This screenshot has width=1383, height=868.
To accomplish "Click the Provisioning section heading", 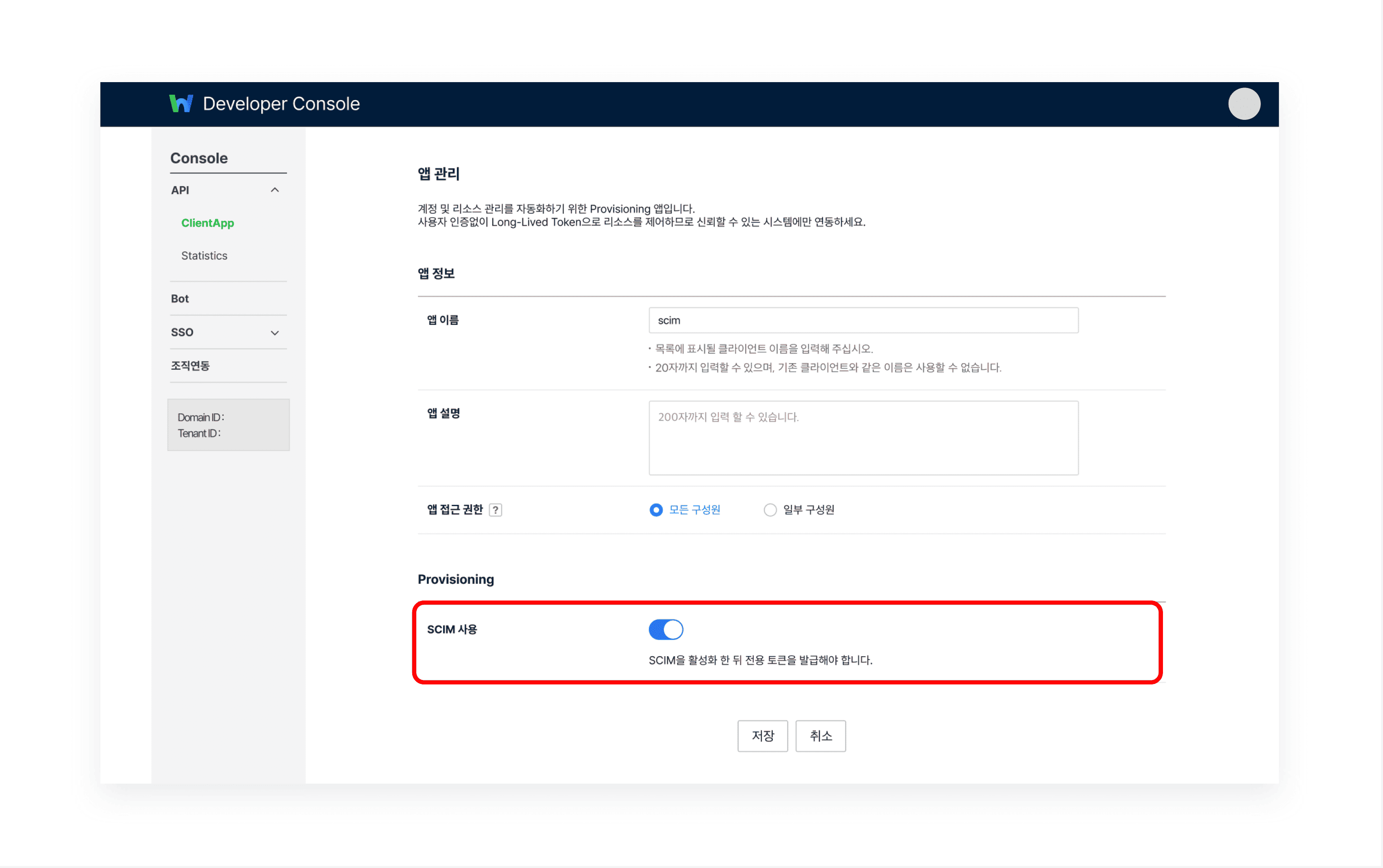I will pyautogui.click(x=456, y=579).
